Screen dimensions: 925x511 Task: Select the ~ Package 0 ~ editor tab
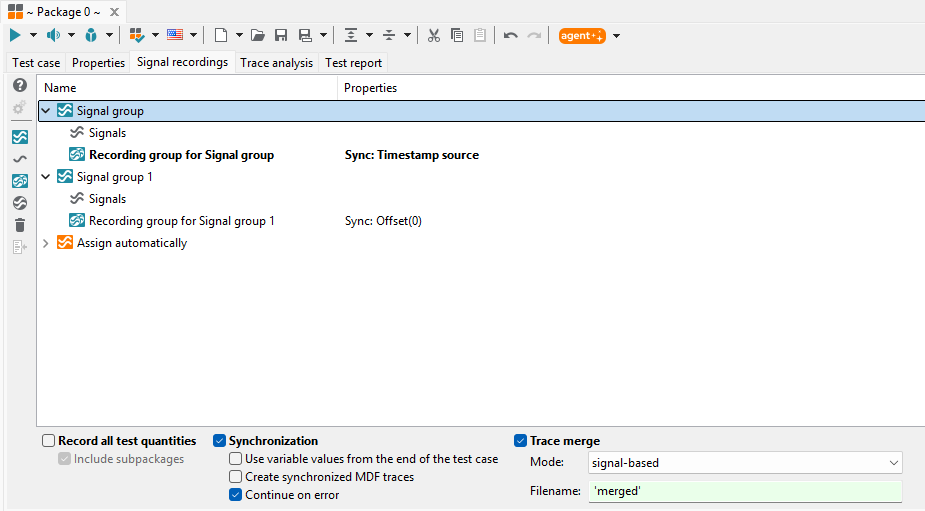point(63,12)
